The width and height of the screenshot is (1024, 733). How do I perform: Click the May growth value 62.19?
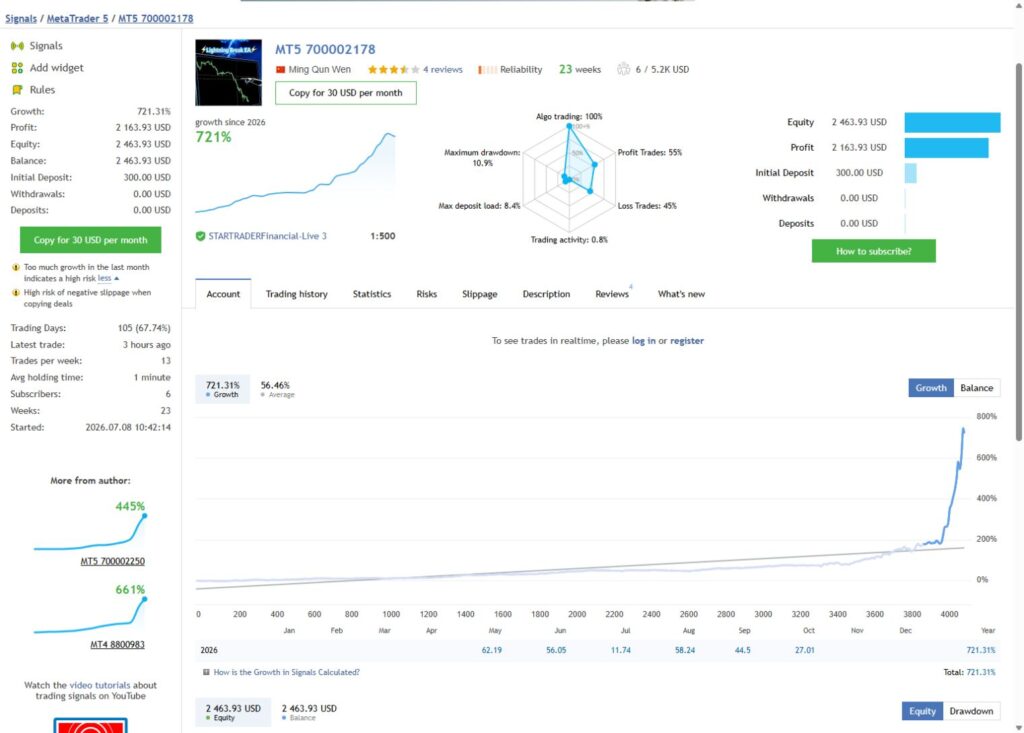point(492,650)
